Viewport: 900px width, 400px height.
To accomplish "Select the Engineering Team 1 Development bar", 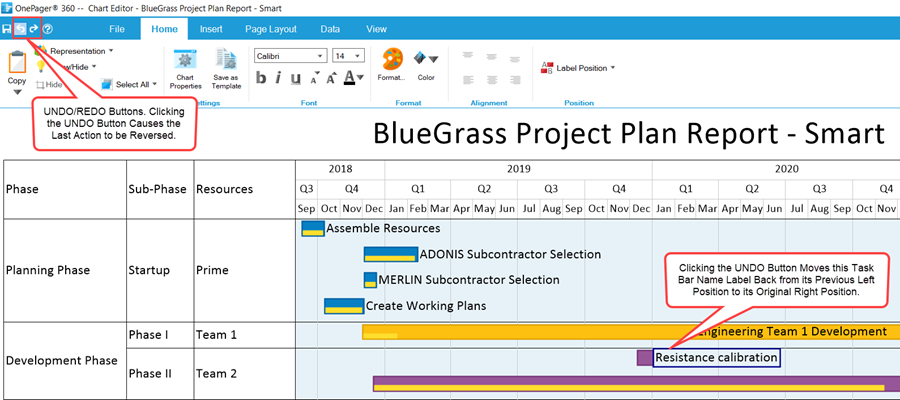I will (631, 332).
